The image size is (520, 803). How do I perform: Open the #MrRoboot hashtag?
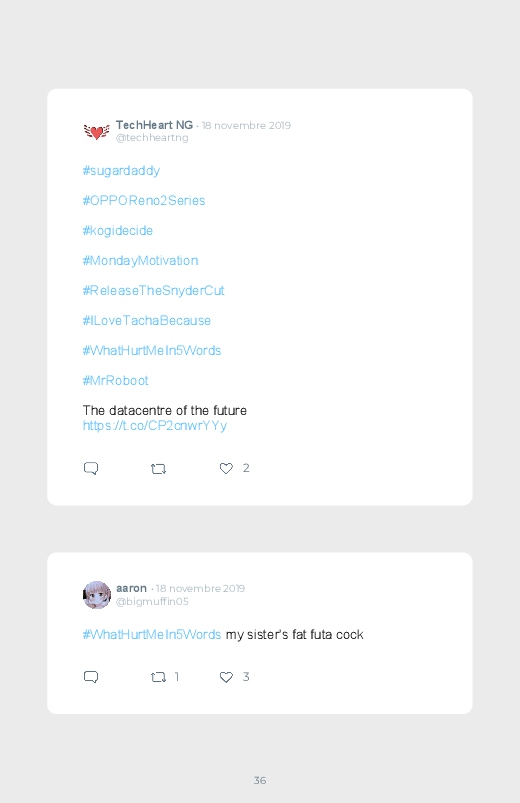click(116, 381)
